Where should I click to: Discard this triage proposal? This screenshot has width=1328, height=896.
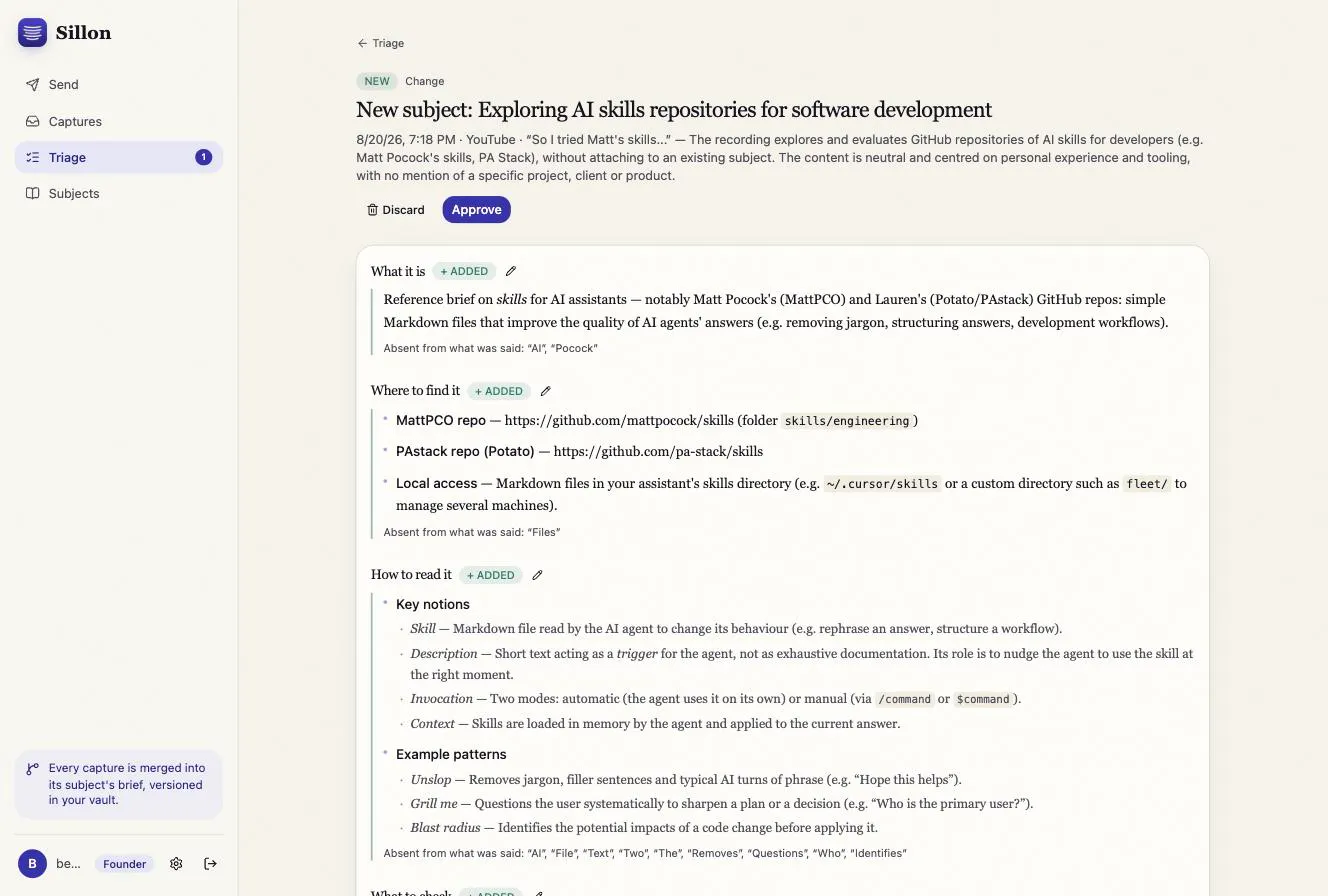tap(396, 210)
